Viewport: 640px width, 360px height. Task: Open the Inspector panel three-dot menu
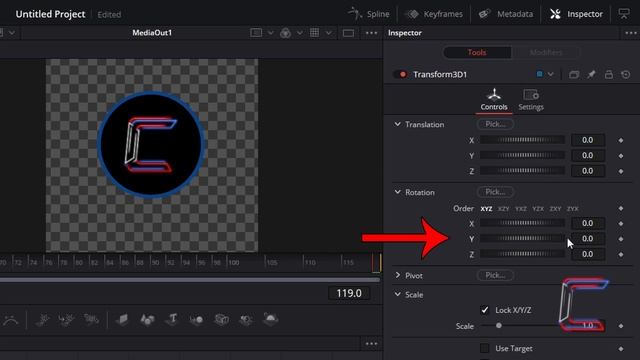click(x=631, y=33)
